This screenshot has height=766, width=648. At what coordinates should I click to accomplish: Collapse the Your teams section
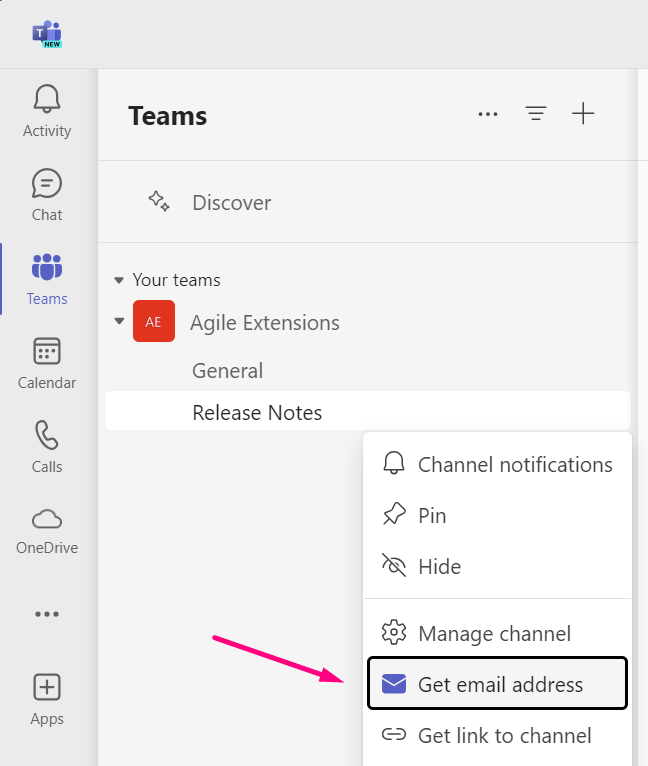coord(119,280)
